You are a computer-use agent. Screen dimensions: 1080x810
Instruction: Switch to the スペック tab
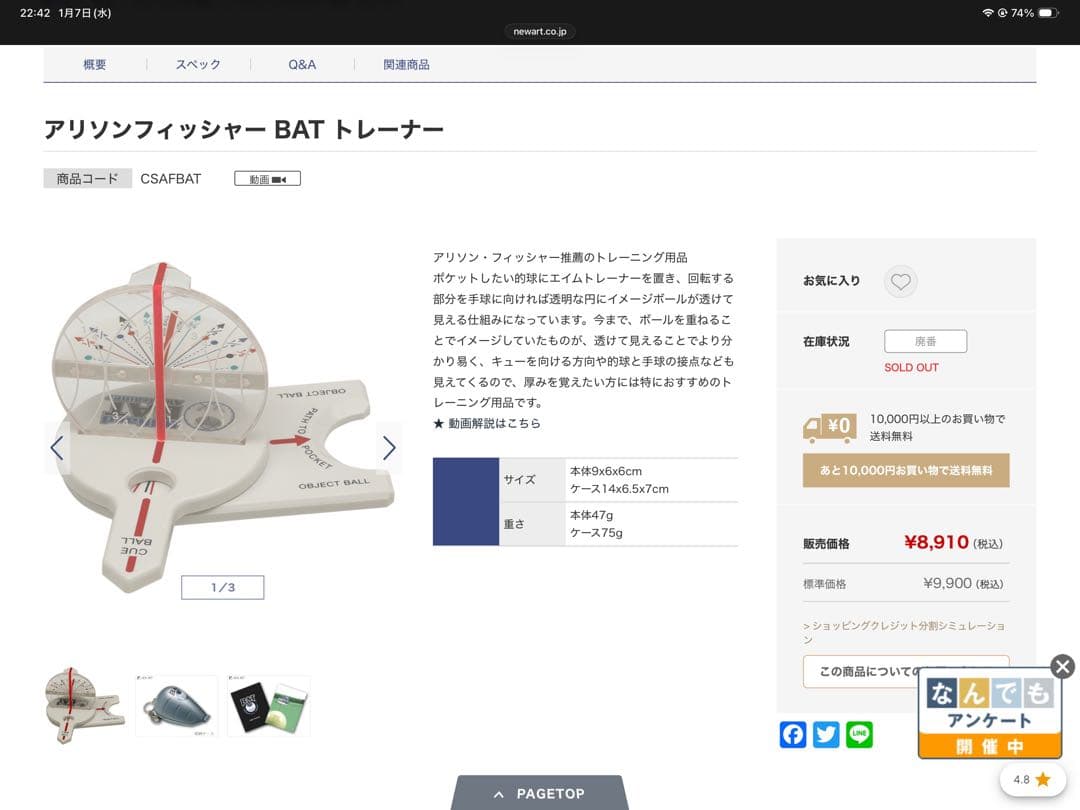[x=198, y=64]
